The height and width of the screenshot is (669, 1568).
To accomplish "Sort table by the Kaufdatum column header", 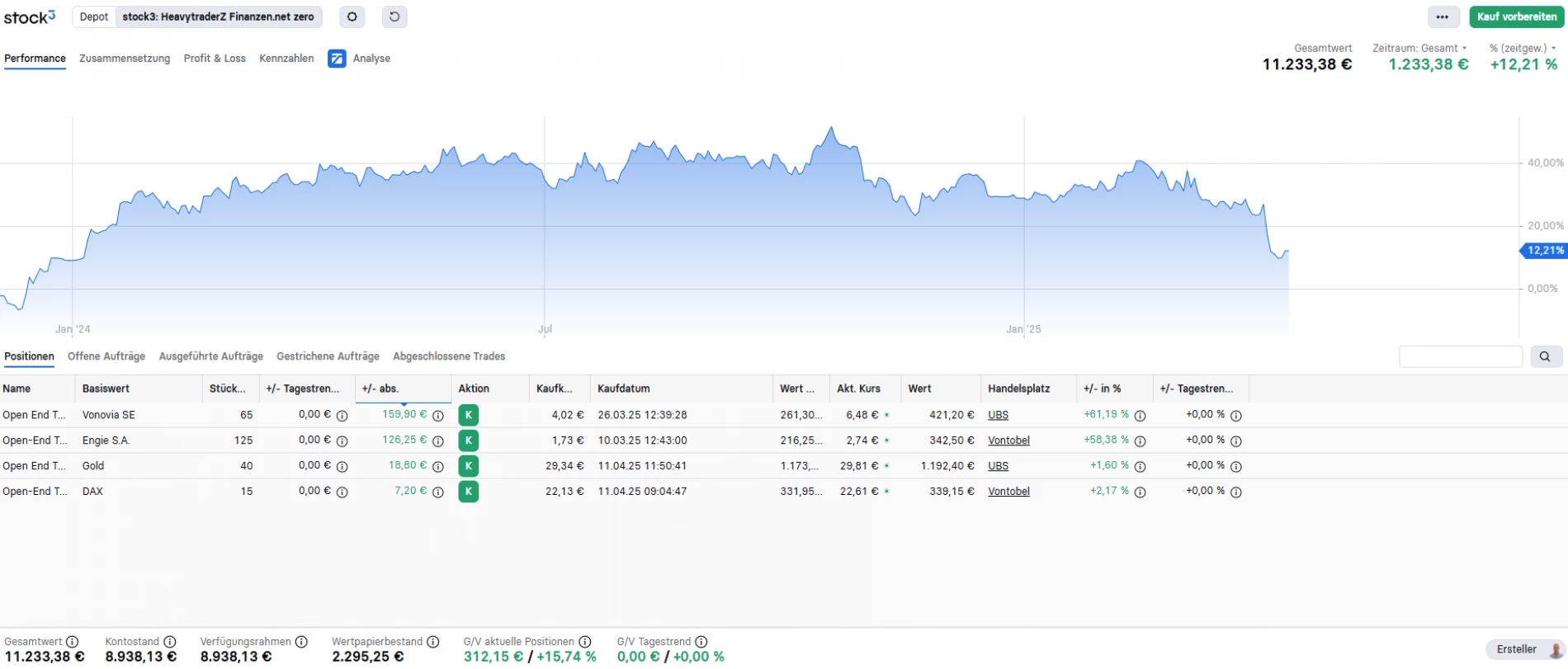I will click(624, 389).
